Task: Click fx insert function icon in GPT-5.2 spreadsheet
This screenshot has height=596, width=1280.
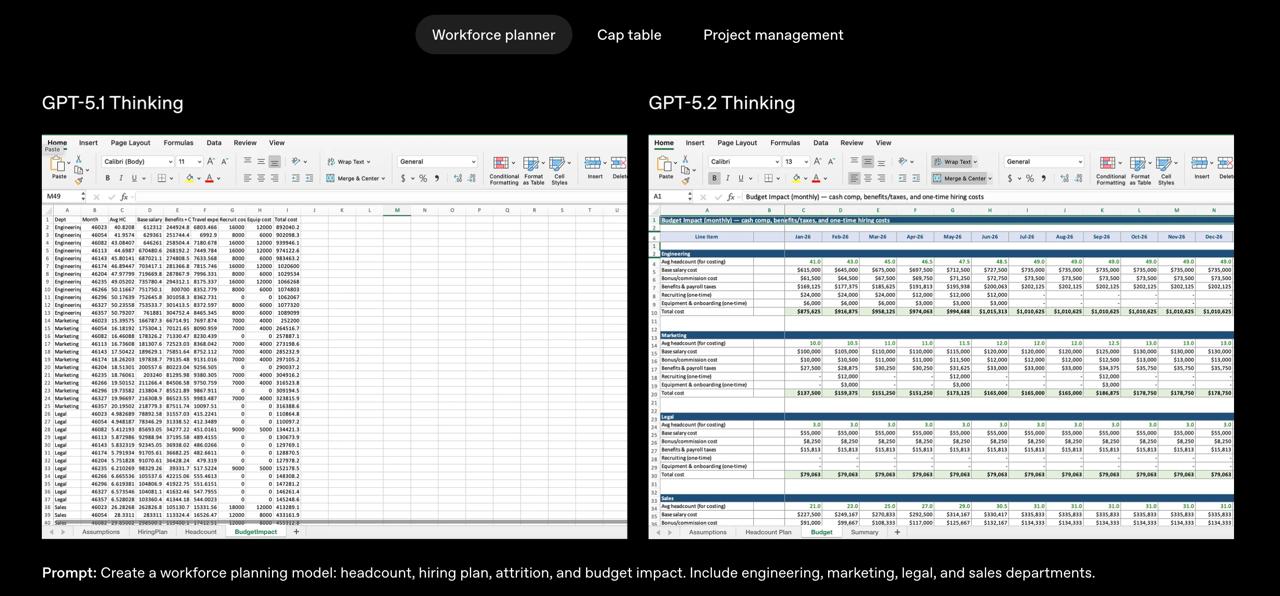Action: 731,197
